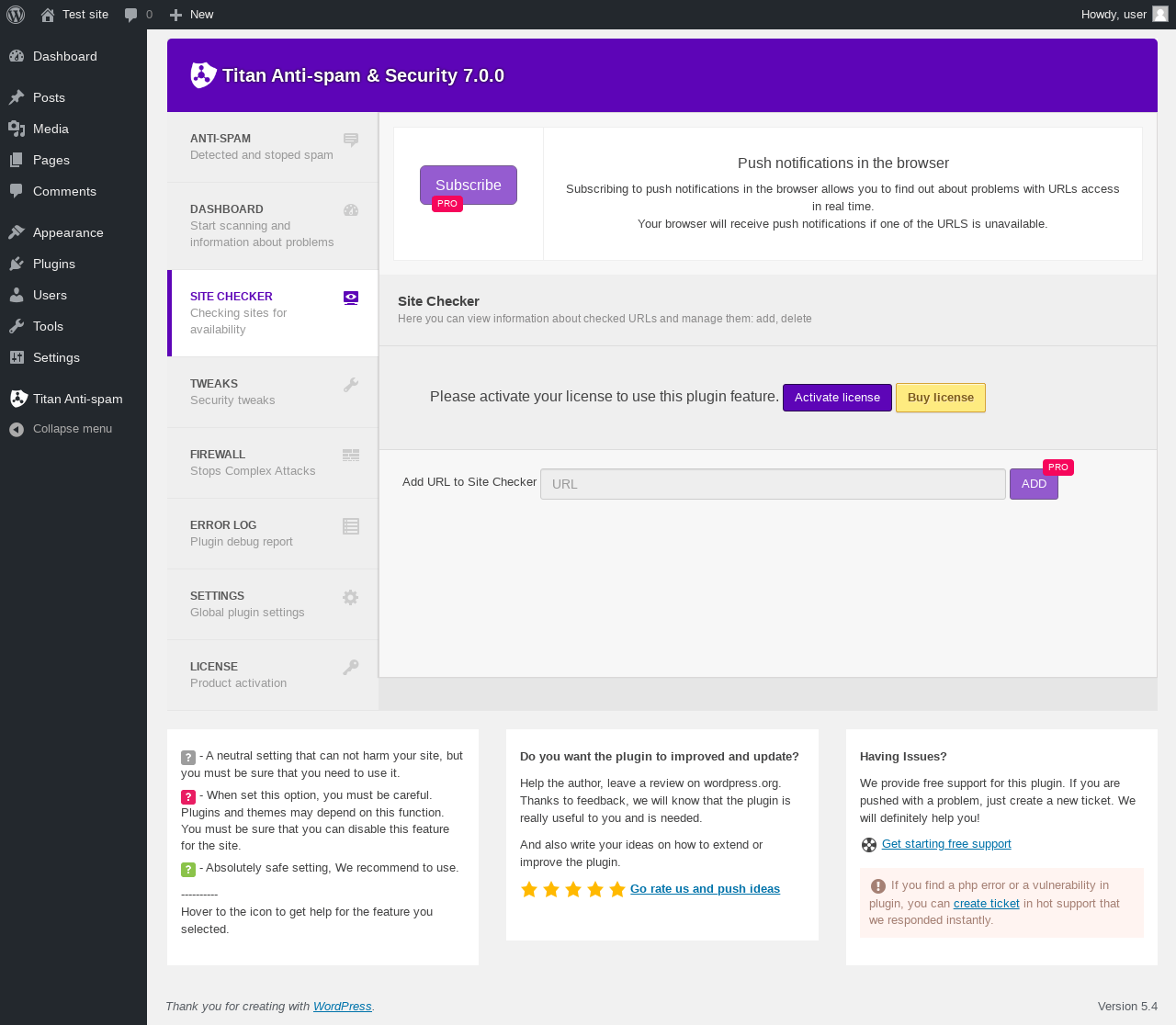The image size is (1176, 1025).
Task: Click the Titan Anti-spam shield icon in sidebar
Action: [18, 399]
